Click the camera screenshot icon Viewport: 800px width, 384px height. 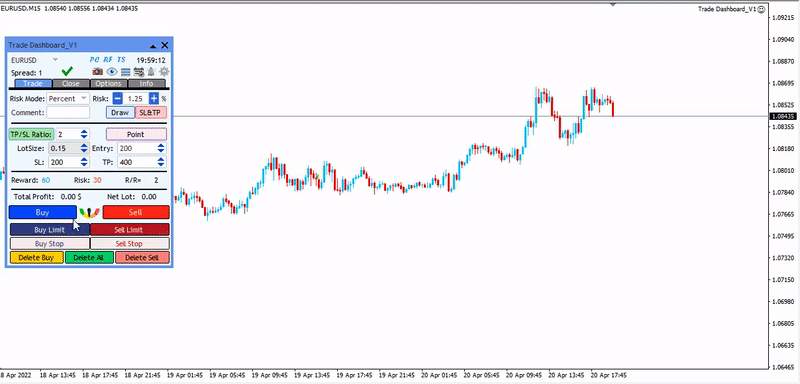coord(97,72)
